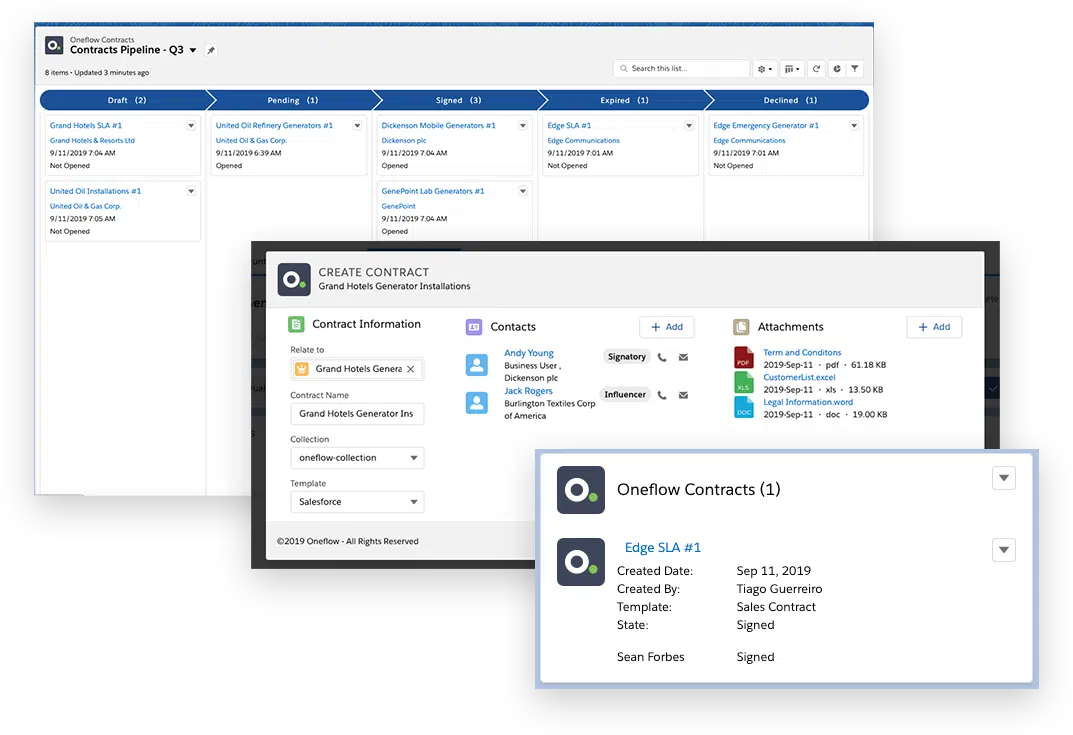Click the tan Attachments section icon

(741, 327)
